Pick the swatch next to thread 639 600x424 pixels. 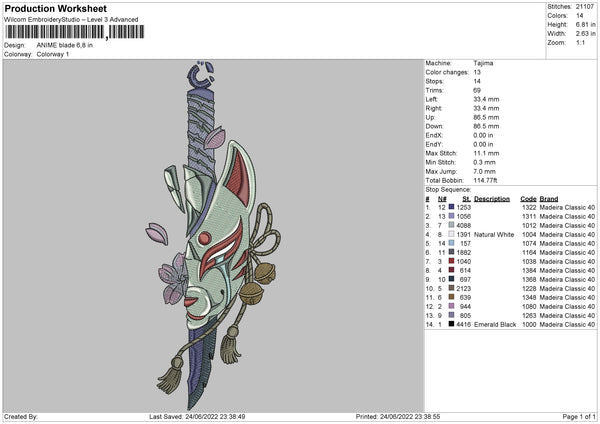coord(452,297)
